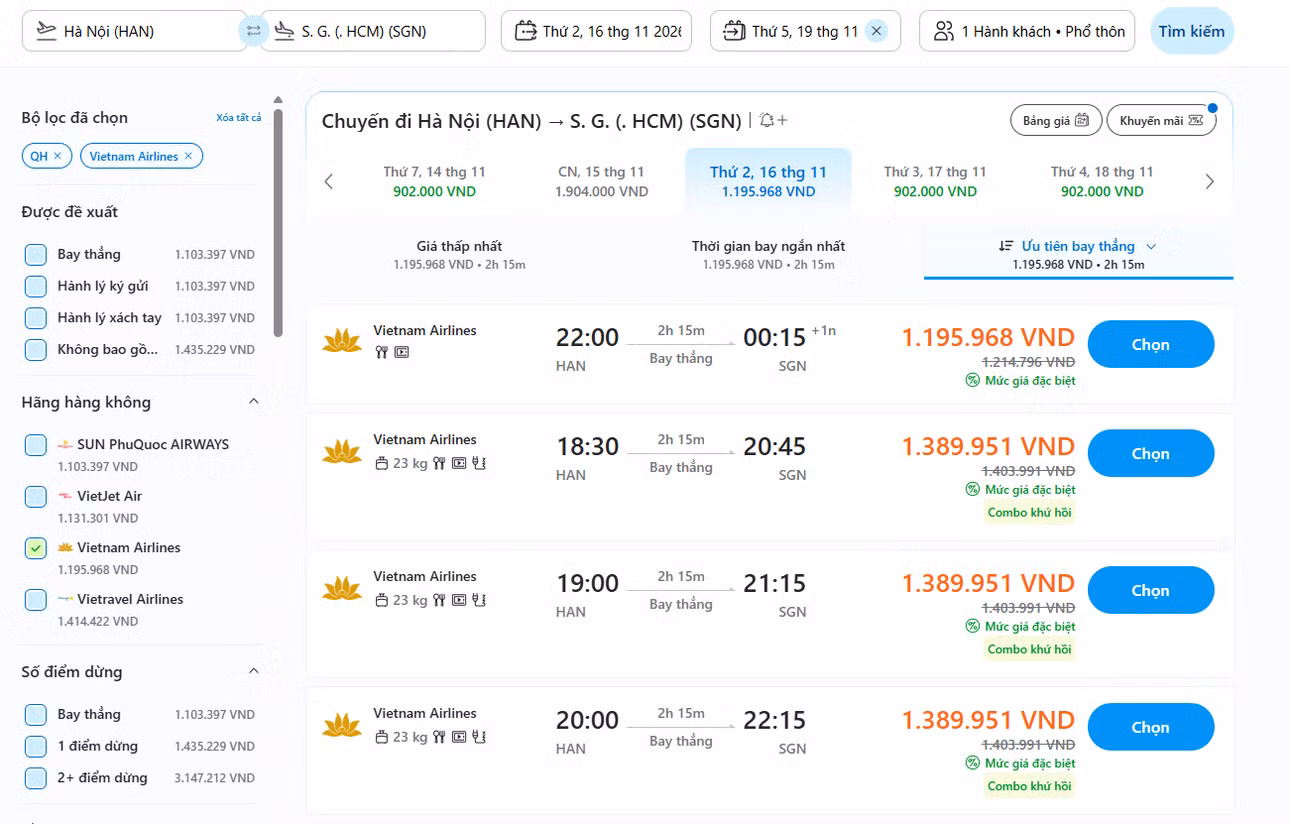Viewport: 1290px width, 824px height.
Task: Collapse the Số điểm dừng section
Action: tap(253, 671)
